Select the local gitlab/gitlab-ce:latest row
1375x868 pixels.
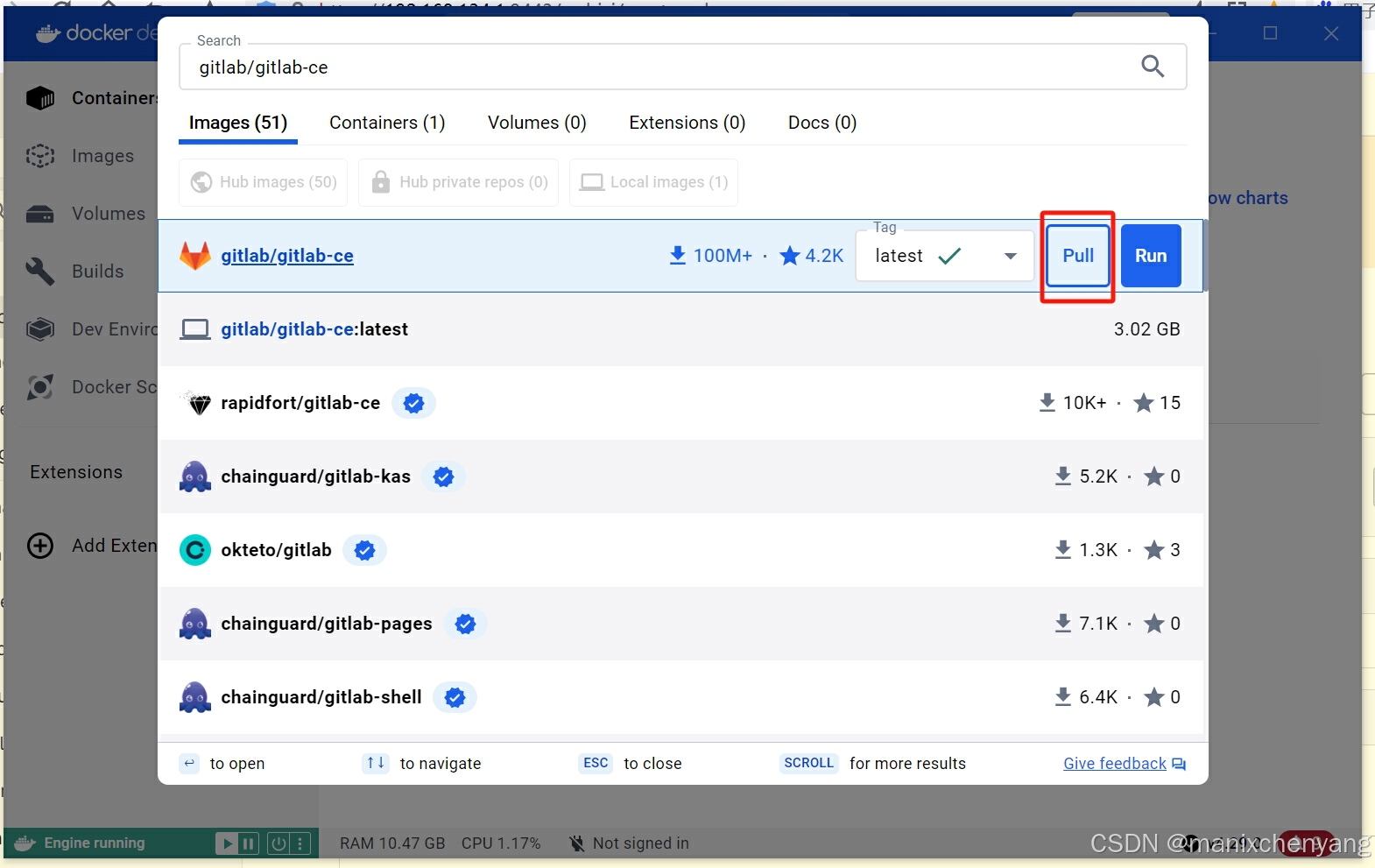[680, 329]
